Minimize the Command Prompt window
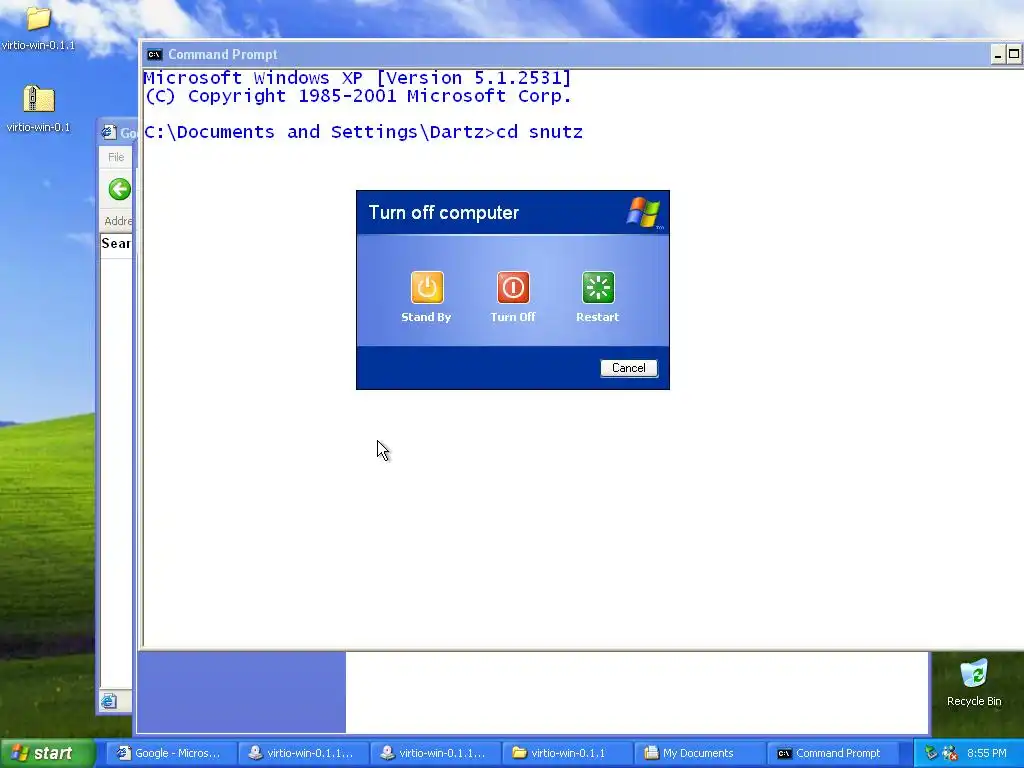 coord(997,55)
